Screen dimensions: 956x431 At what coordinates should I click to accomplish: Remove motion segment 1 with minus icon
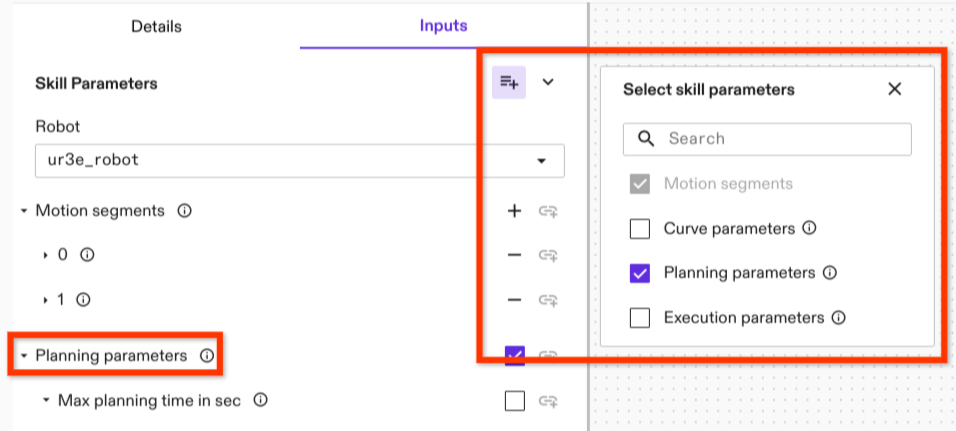514,299
